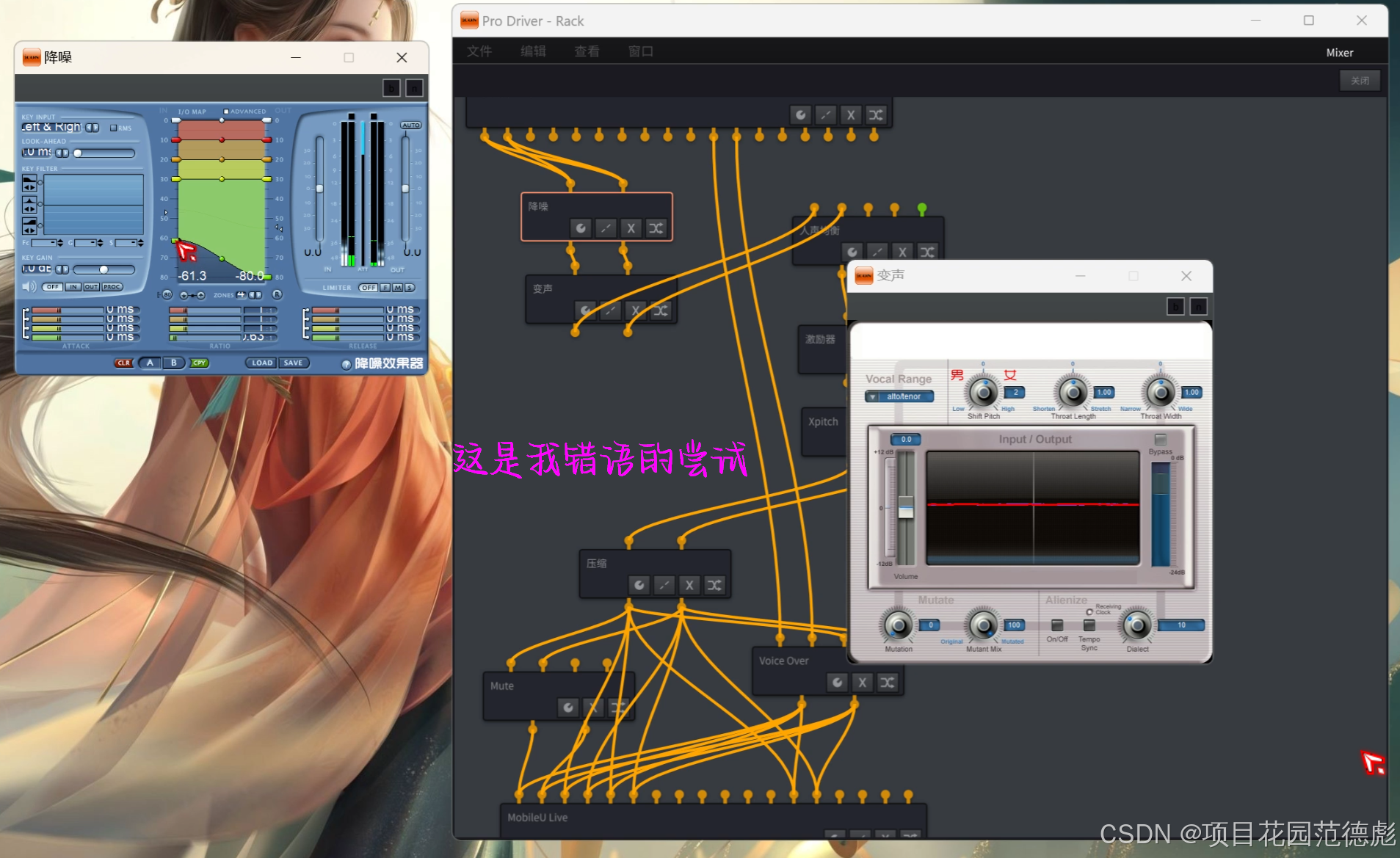Open the editor icon on 降噪 rack module
Image resolution: width=1400 pixels, height=858 pixels.
click(606, 228)
